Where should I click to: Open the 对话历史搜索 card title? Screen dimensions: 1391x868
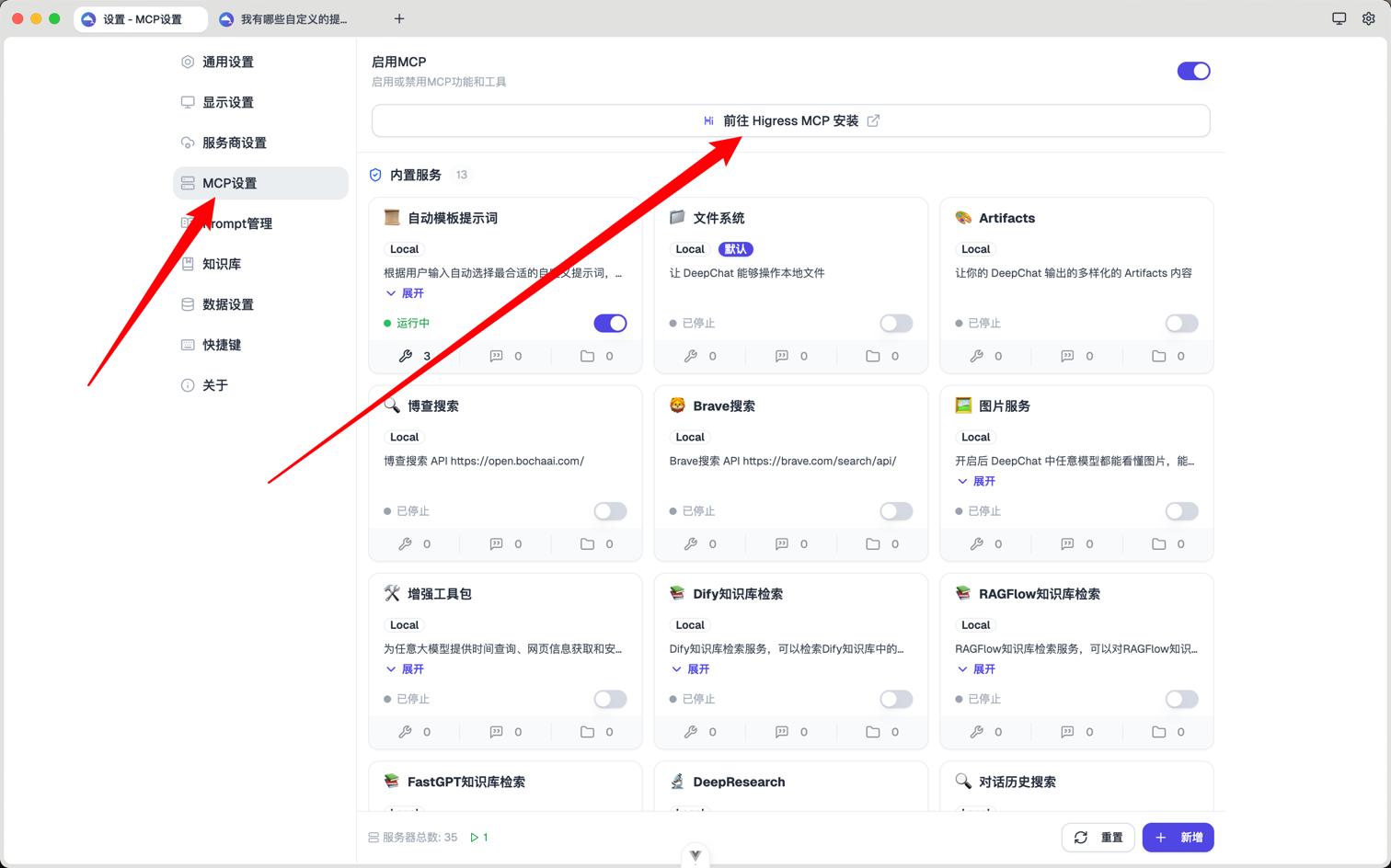click(1017, 782)
